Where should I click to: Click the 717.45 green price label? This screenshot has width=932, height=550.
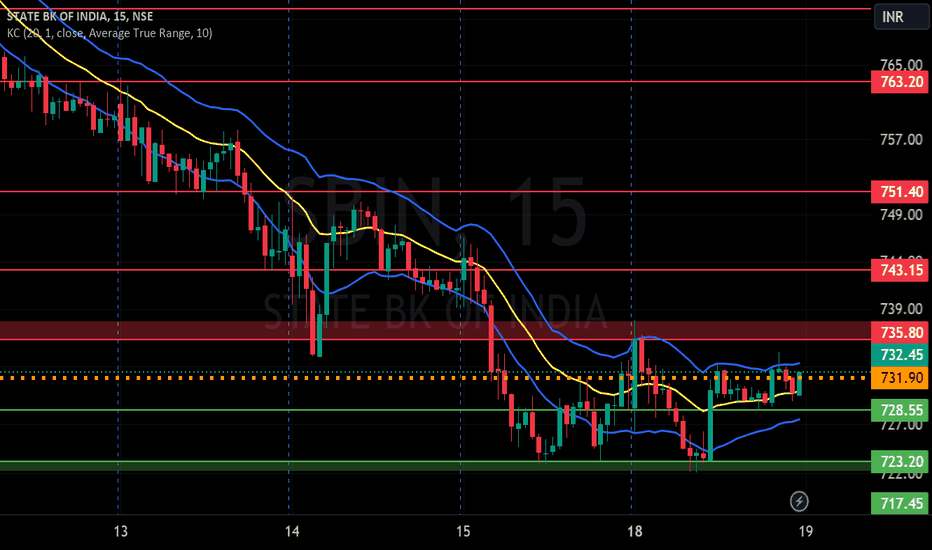tap(900, 504)
